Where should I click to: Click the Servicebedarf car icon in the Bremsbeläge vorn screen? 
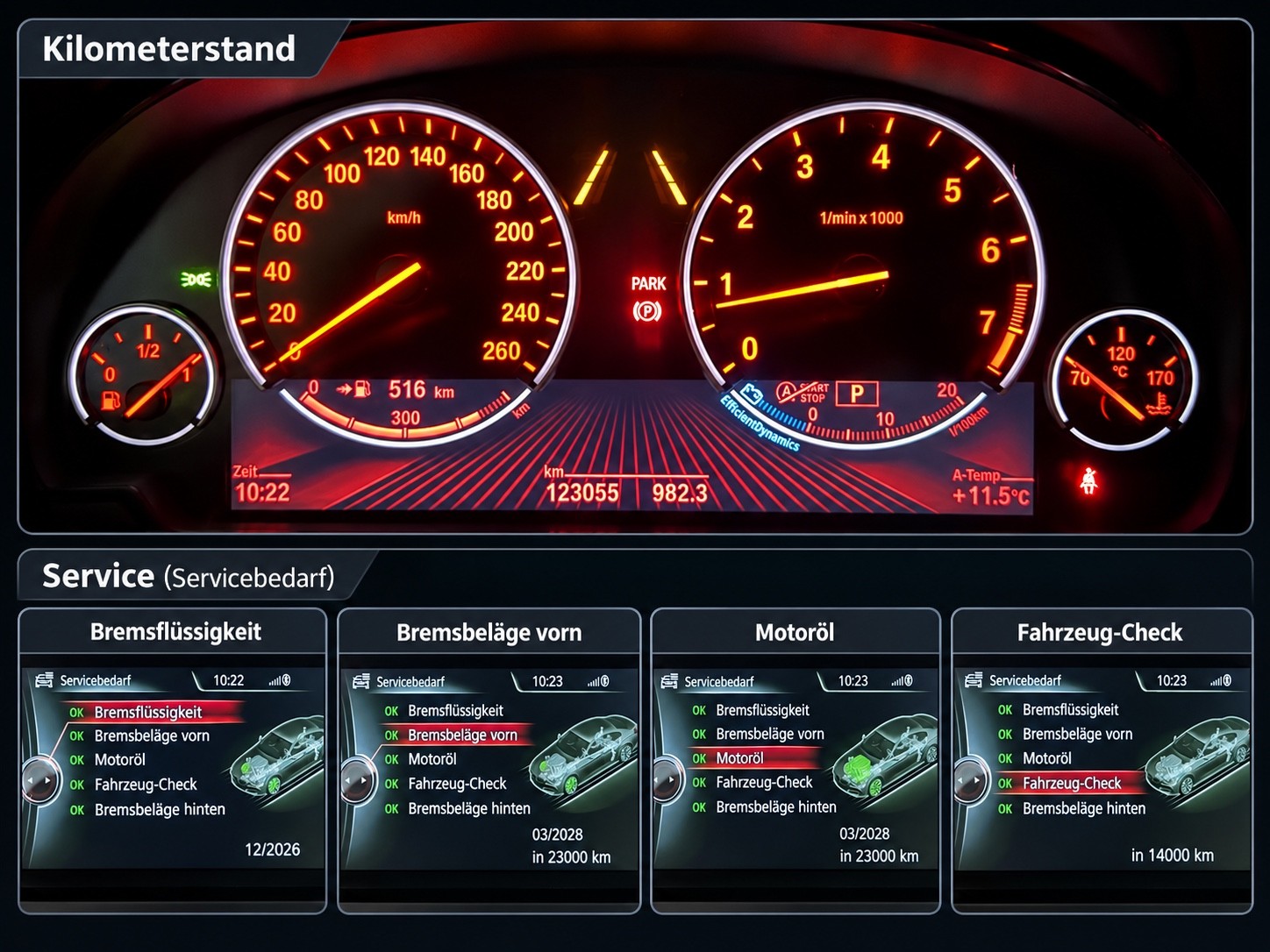pos(360,681)
